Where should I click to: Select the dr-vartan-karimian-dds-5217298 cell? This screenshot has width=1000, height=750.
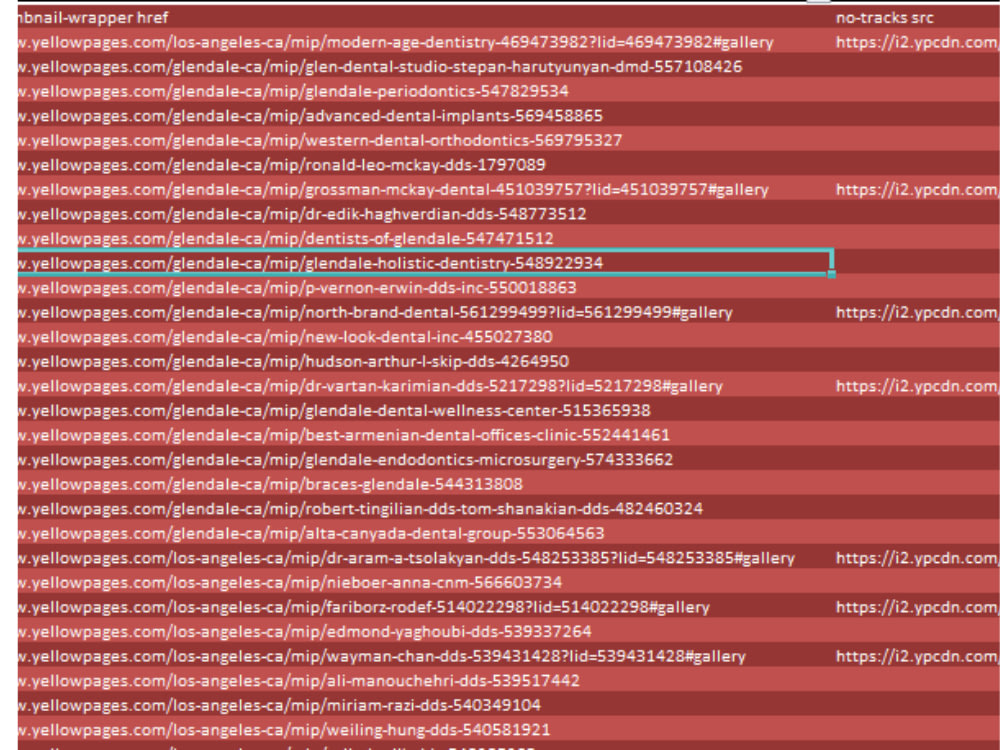tap(425, 386)
